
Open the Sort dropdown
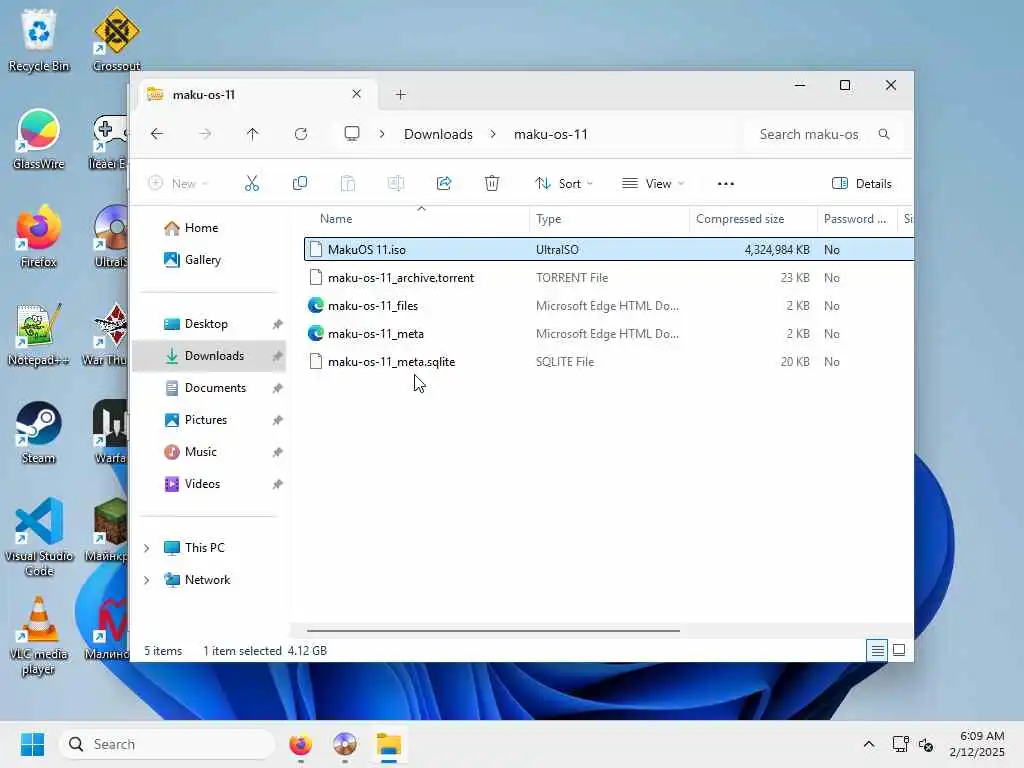click(x=564, y=184)
